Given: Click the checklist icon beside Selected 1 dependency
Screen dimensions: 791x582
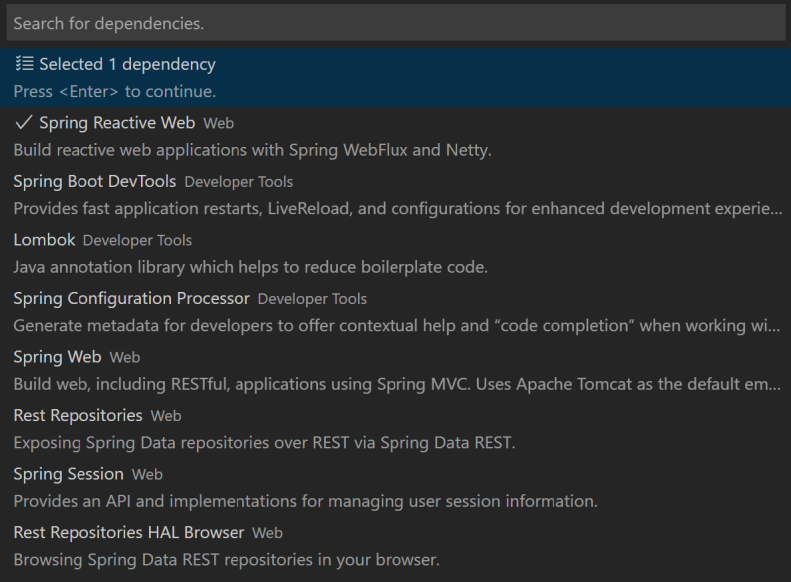Looking at the screenshot, I should click(24, 64).
